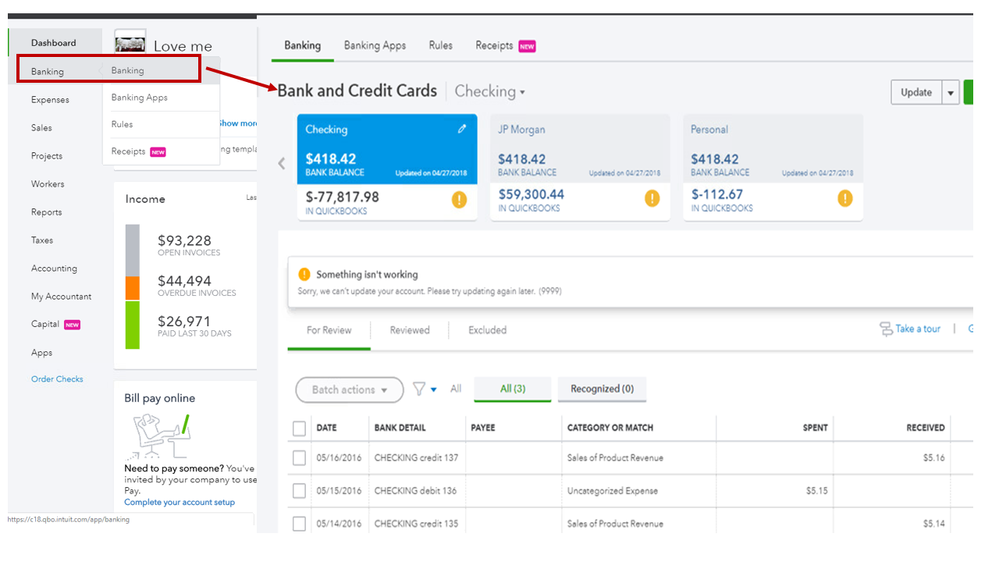Click the warning icon on JP Morgan card
This screenshot has height=562, width=999.
[x=652, y=198]
